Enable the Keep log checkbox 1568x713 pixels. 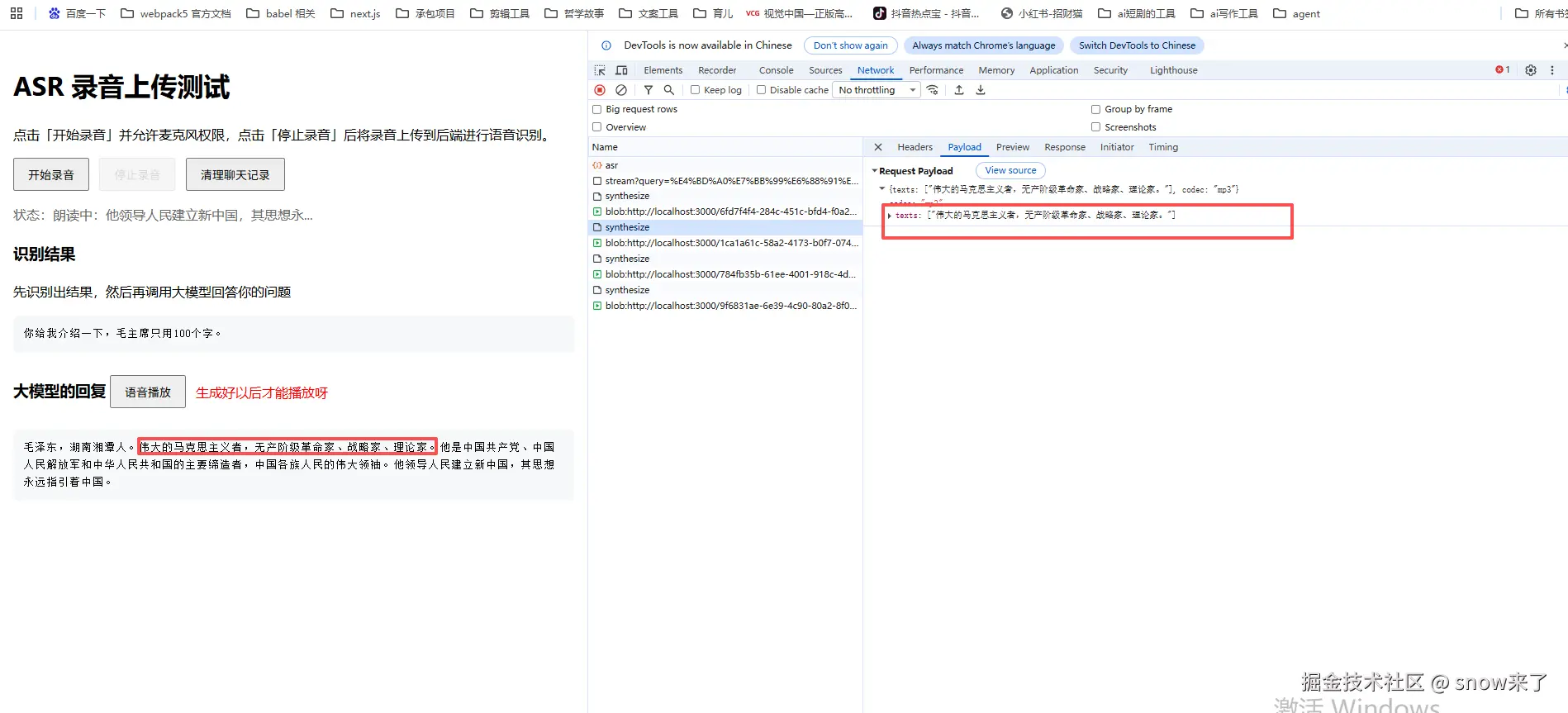(x=696, y=90)
